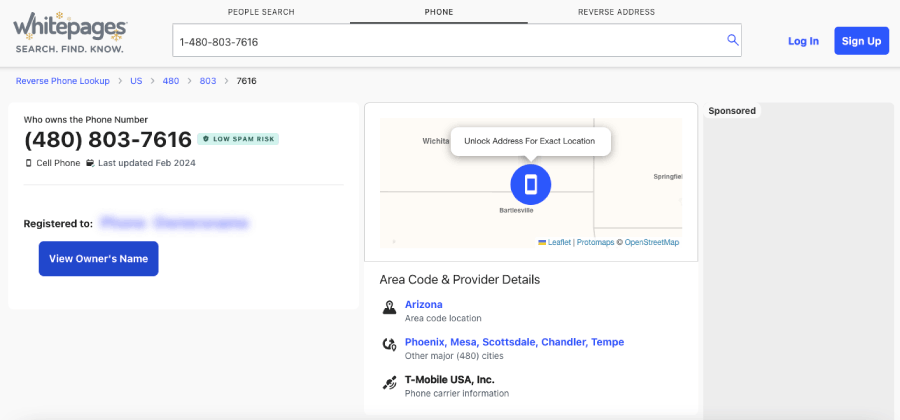This screenshot has width=900, height=420.
Task: Click the (480) 803-7616 heading
Action: click(108, 139)
